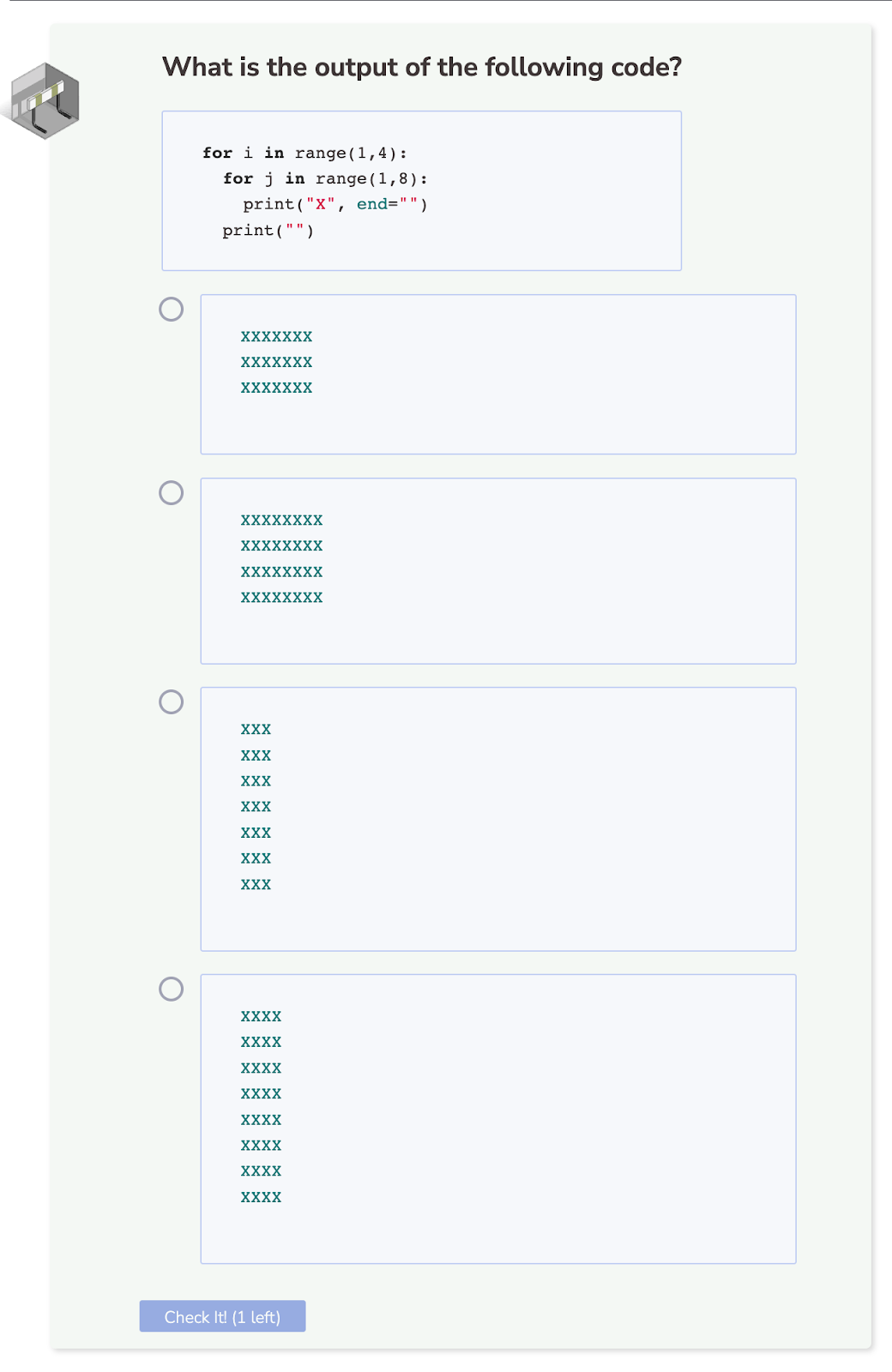Click the code snippet box showing the nested loops
This screenshot has width=892, height=1372.
pos(420,190)
